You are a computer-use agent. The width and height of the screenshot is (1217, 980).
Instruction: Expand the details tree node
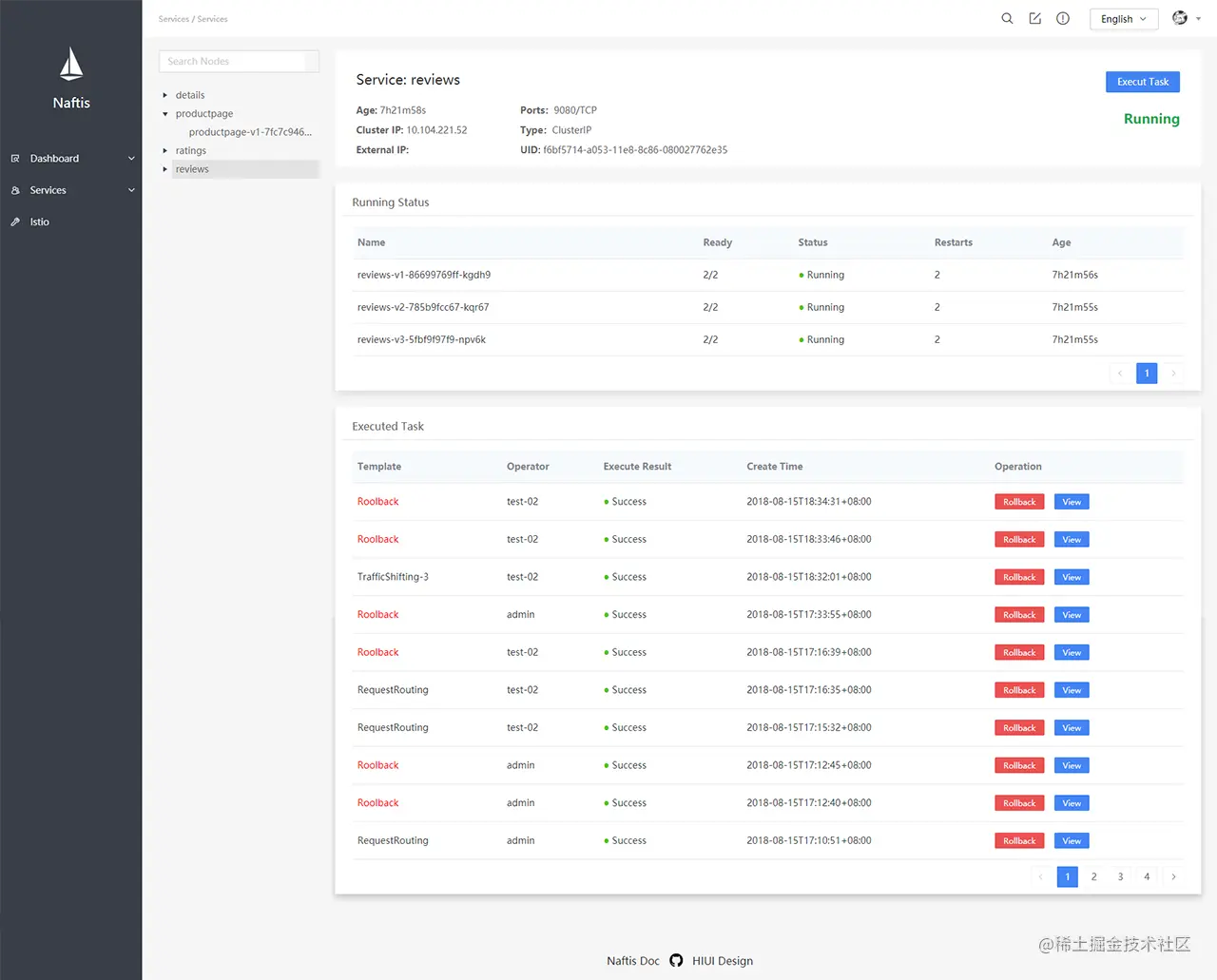tap(165, 95)
